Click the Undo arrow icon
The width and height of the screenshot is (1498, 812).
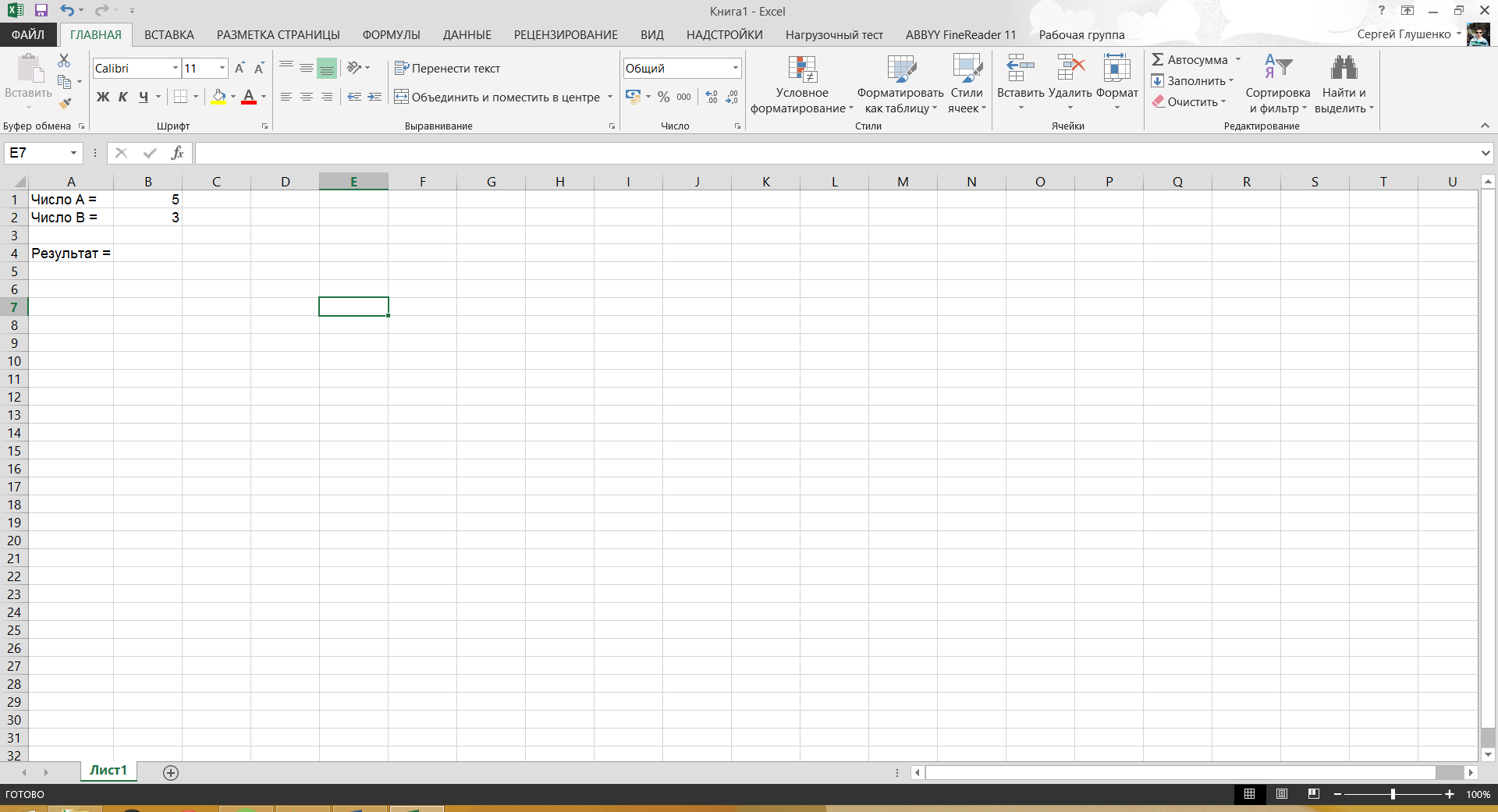[67, 11]
